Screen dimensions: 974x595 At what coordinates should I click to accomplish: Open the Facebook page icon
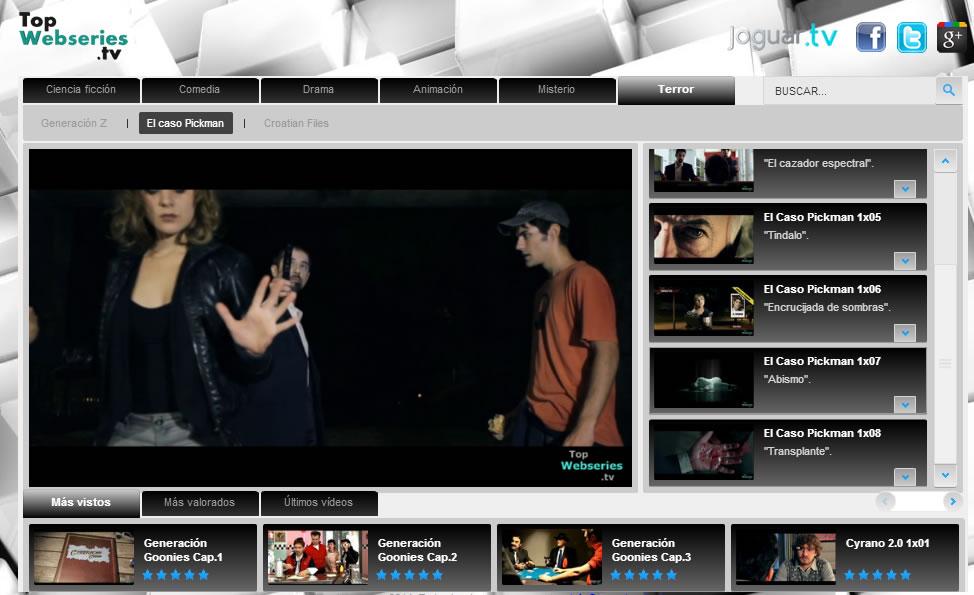coord(871,37)
